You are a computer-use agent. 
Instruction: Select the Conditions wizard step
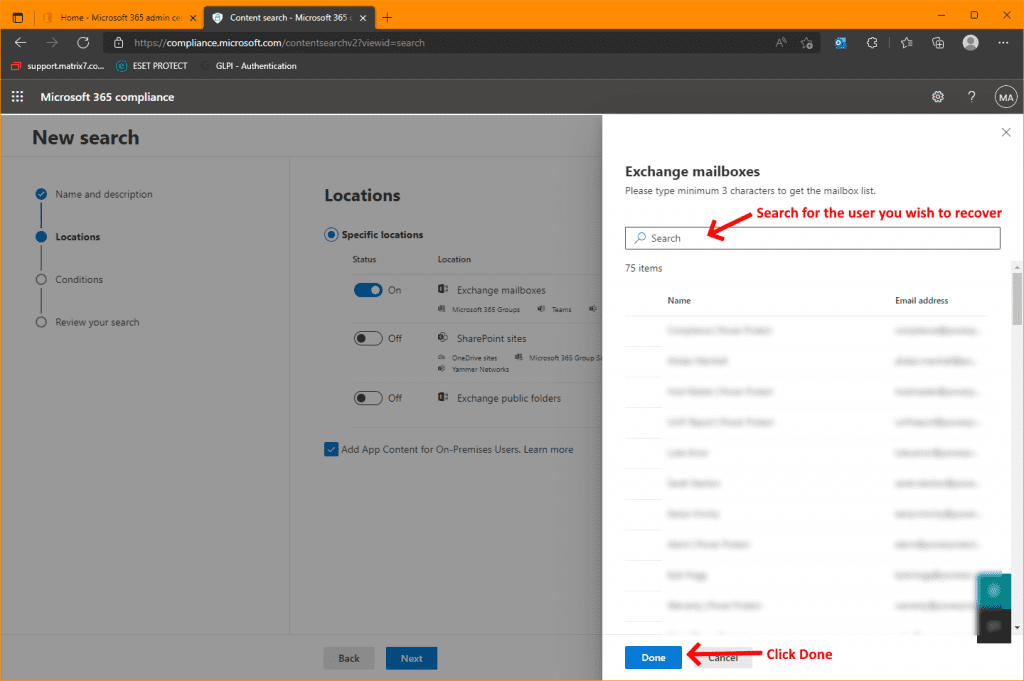78,279
